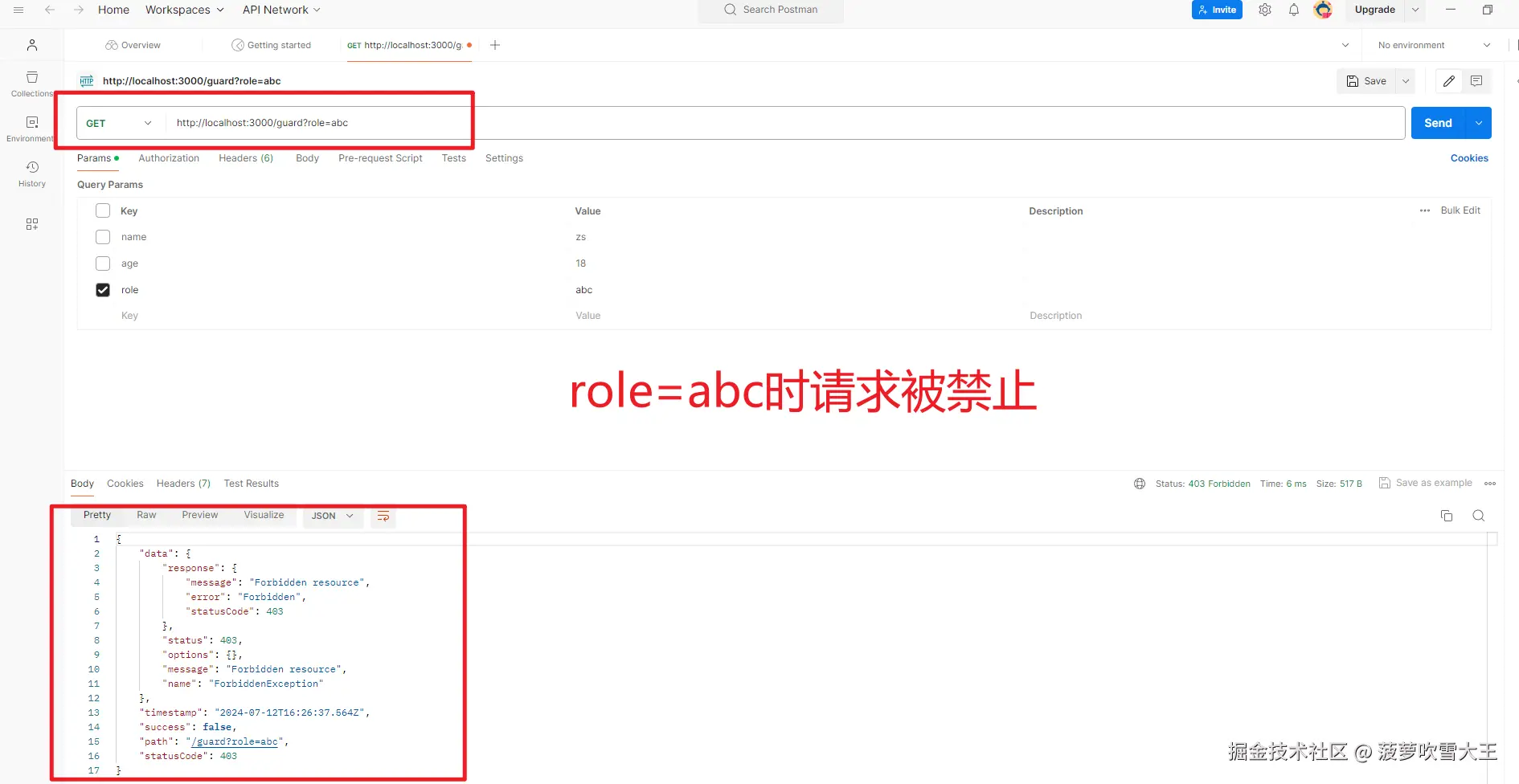Open comments using the comment icon
Screen dimensions: 1519x784
1476,80
